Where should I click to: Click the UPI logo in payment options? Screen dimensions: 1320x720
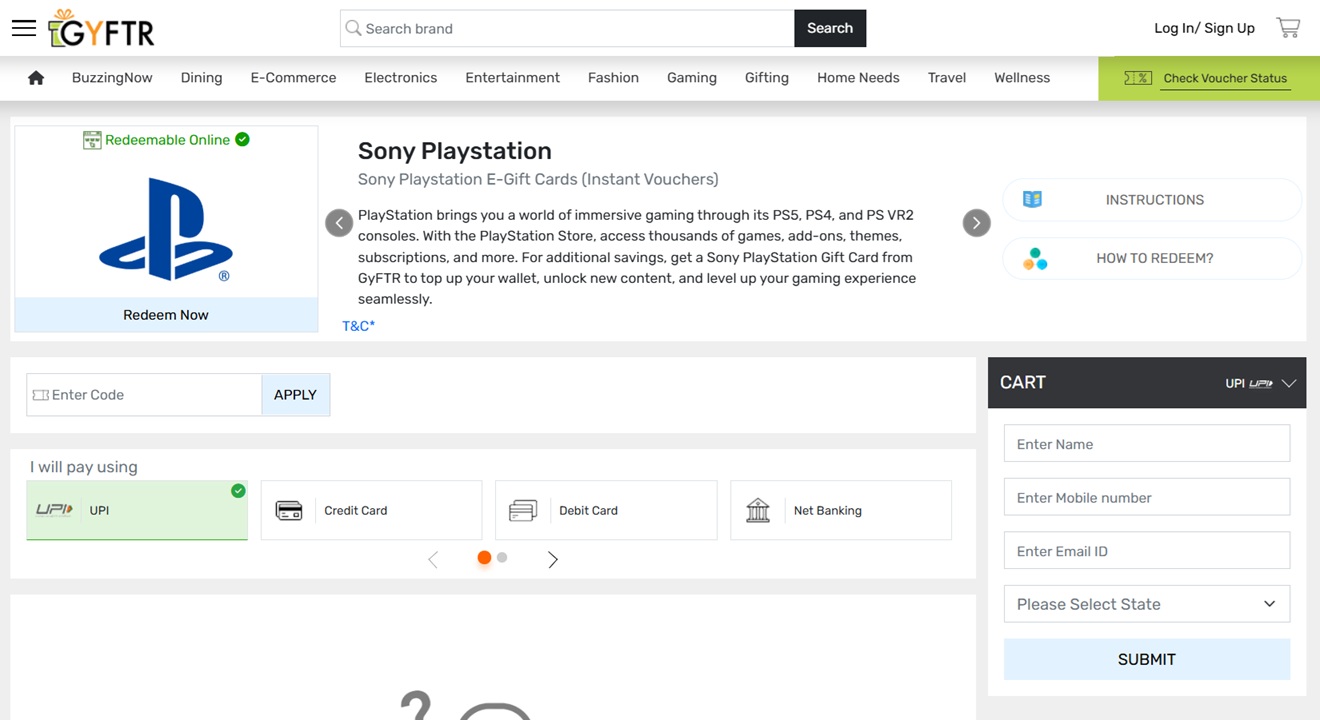coord(54,510)
